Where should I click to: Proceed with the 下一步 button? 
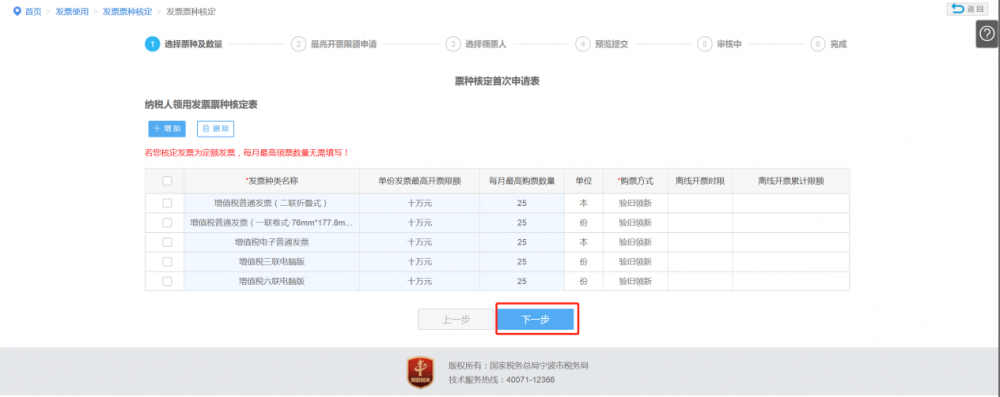coord(536,319)
